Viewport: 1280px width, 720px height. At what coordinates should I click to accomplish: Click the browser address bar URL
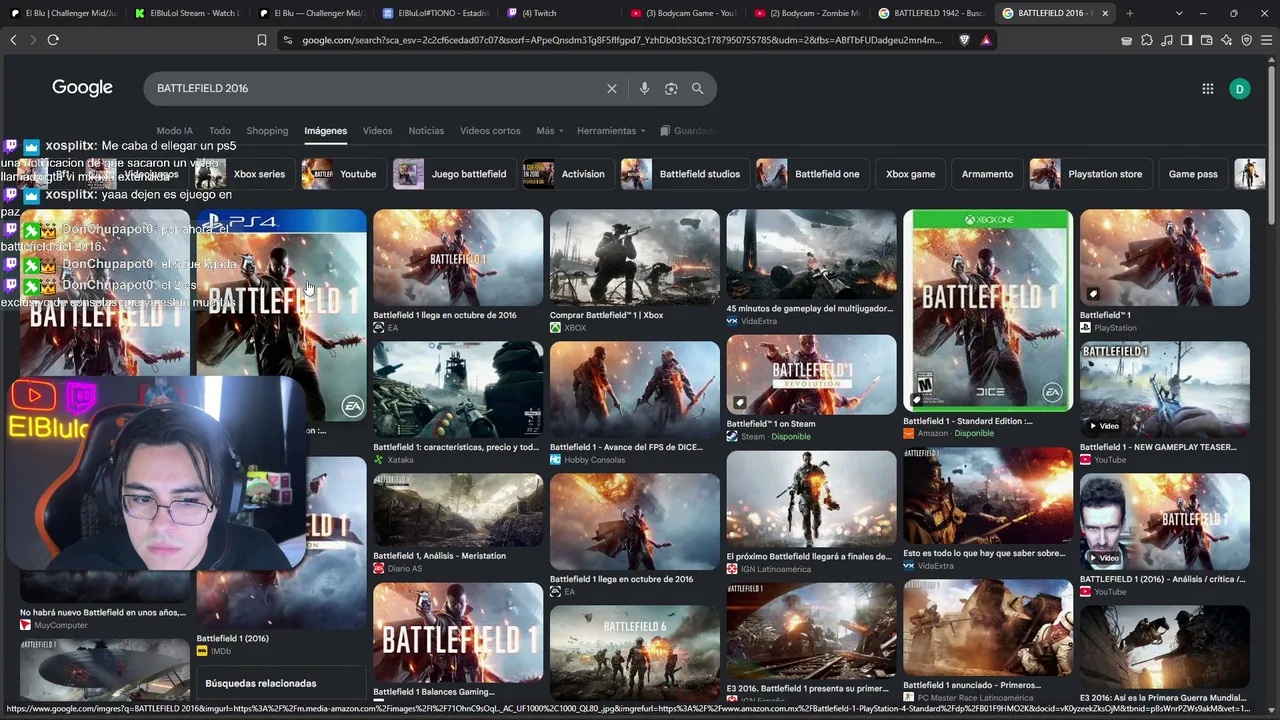coord(622,40)
